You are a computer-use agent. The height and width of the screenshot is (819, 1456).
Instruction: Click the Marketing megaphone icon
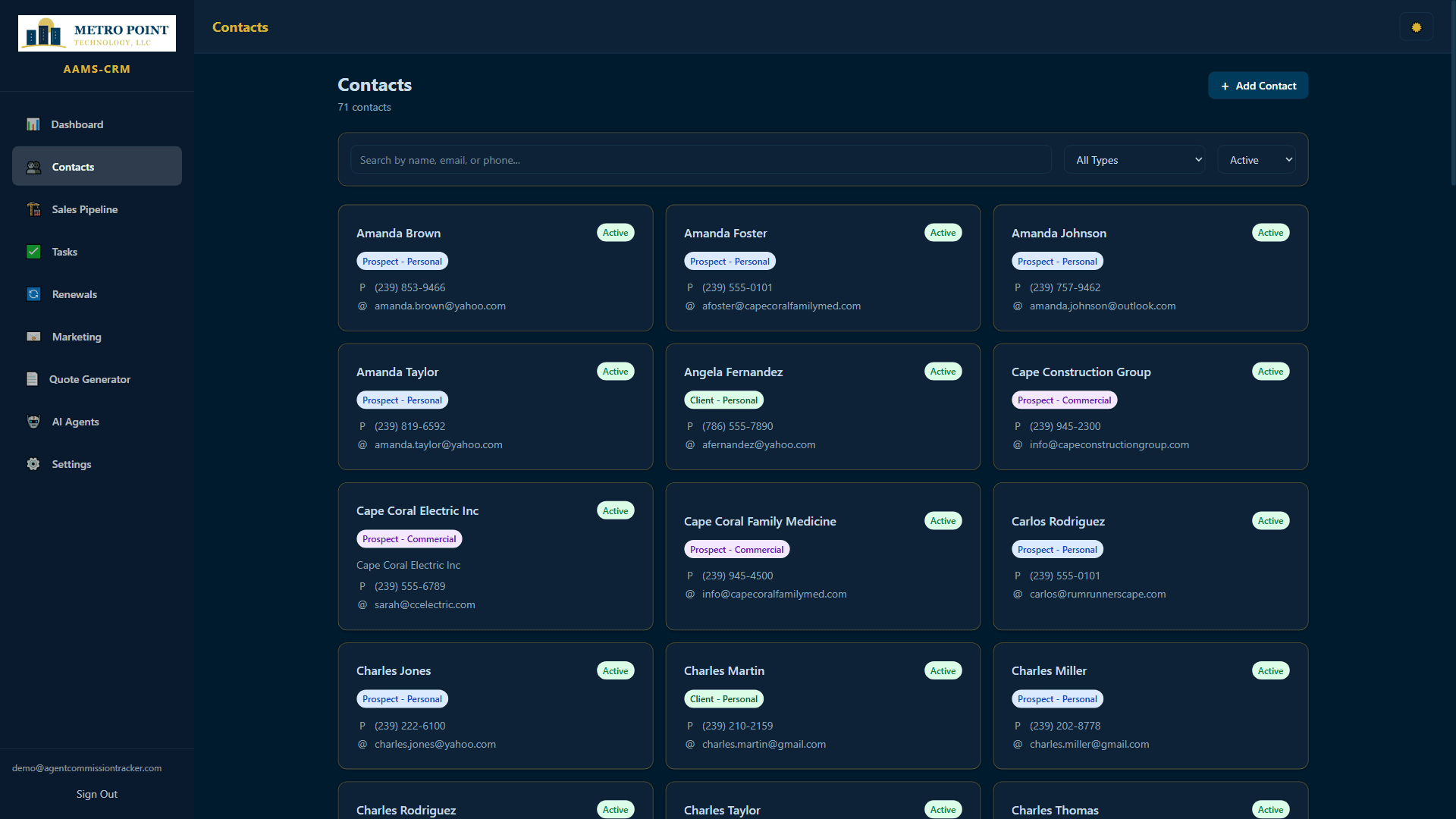(33, 337)
